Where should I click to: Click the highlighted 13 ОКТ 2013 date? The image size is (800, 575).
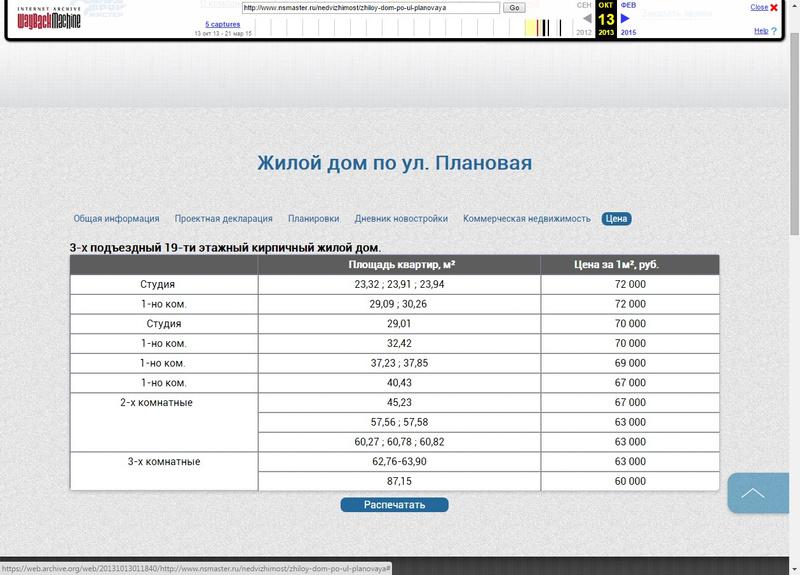click(x=606, y=18)
